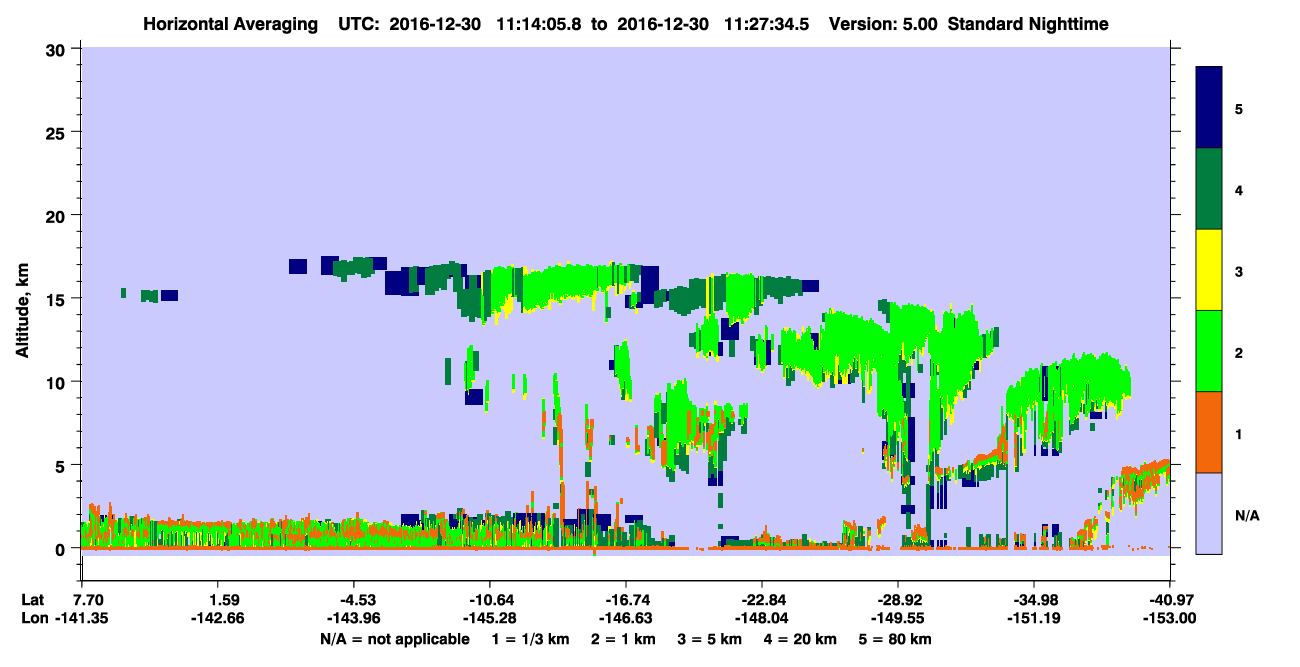Click the latitude value -10.64
1300x667 pixels.
(490, 600)
